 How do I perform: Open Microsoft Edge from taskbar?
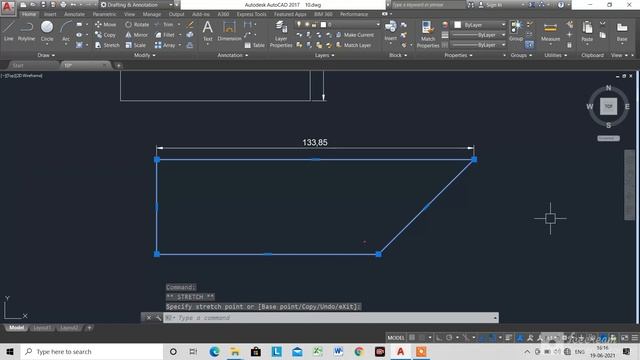click(214, 351)
